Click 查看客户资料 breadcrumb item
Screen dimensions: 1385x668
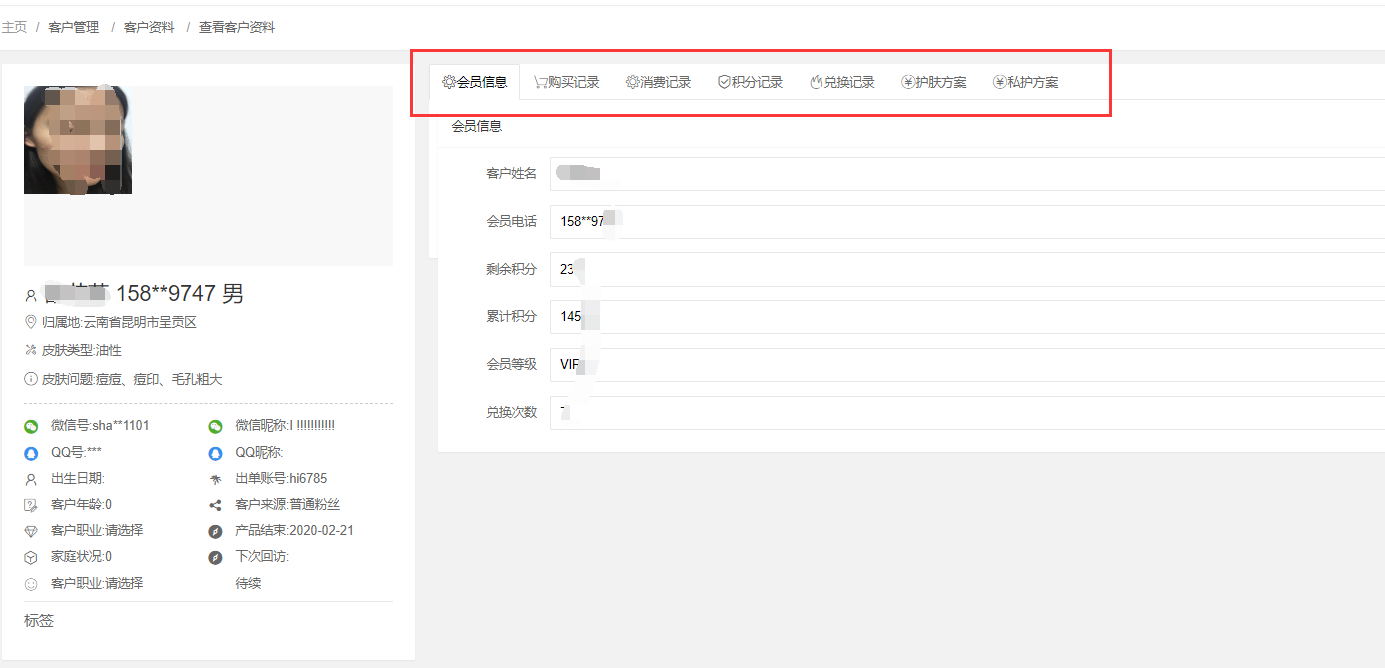(237, 27)
